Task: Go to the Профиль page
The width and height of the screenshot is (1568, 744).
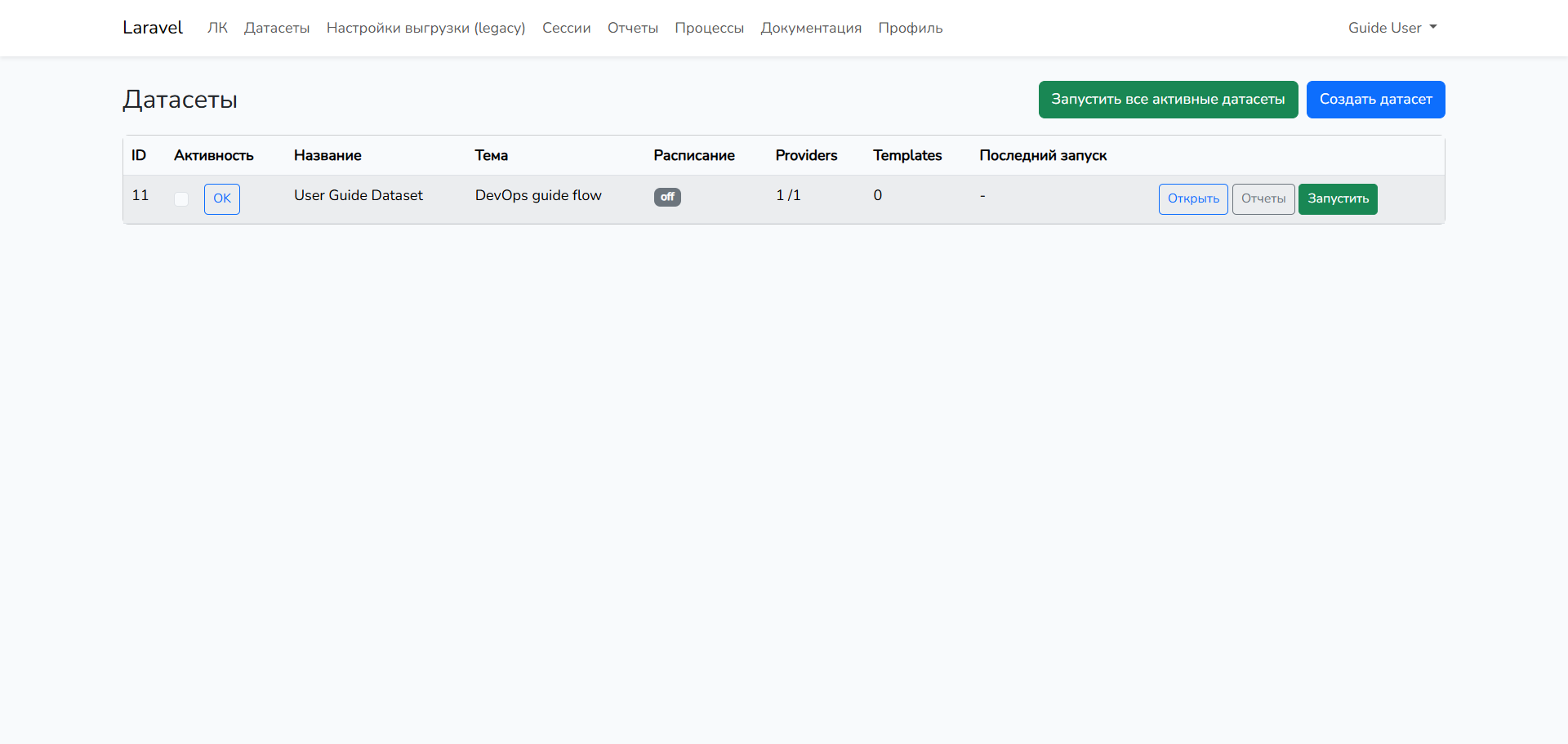Action: pos(910,28)
